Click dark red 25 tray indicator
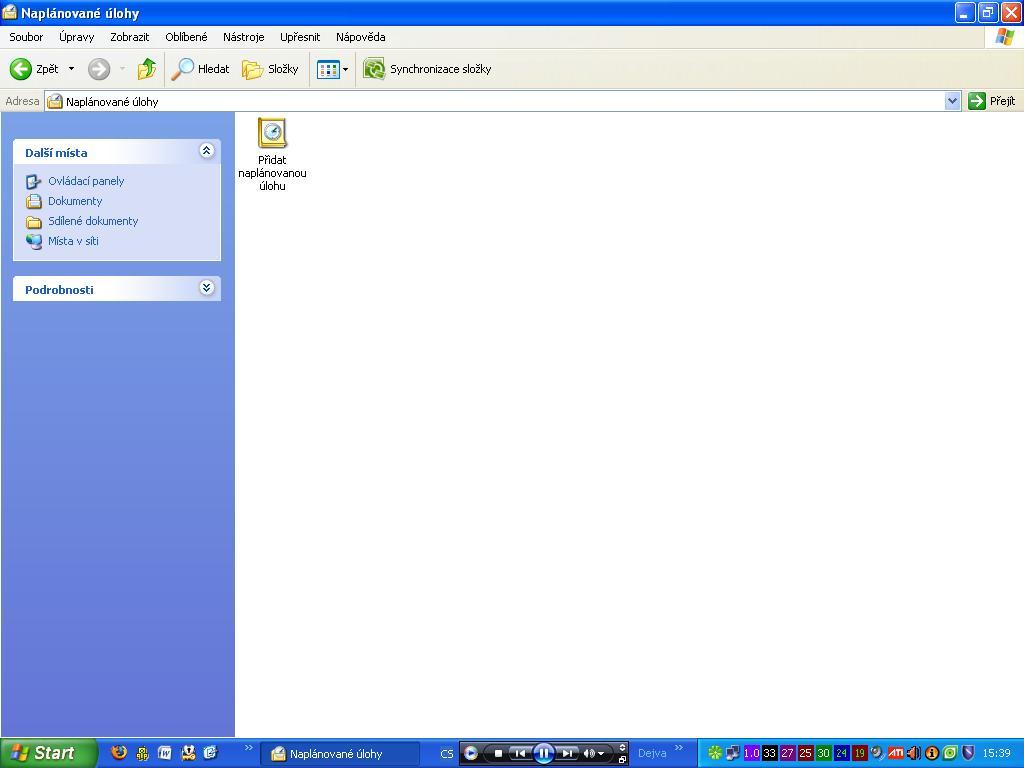Screen dimensions: 1024x768 pos(805,753)
